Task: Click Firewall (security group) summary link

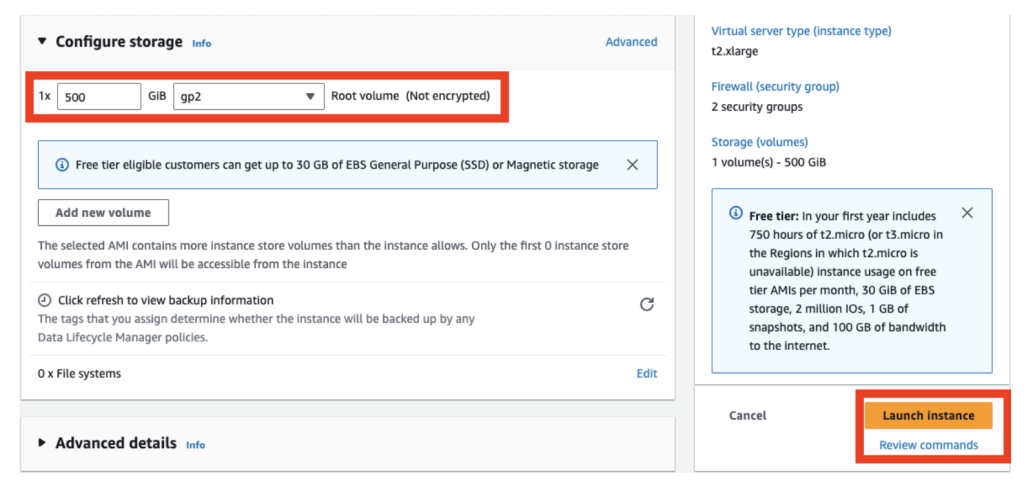Action: point(775,87)
